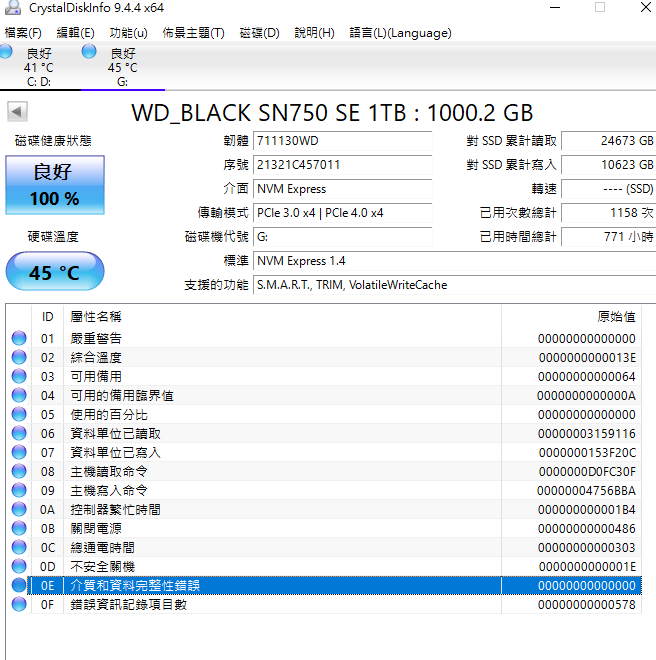Click status orb for attribute 05 使用的百分比
Image resolution: width=656 pixels, height=660 pixels.
tap(19, 415)
